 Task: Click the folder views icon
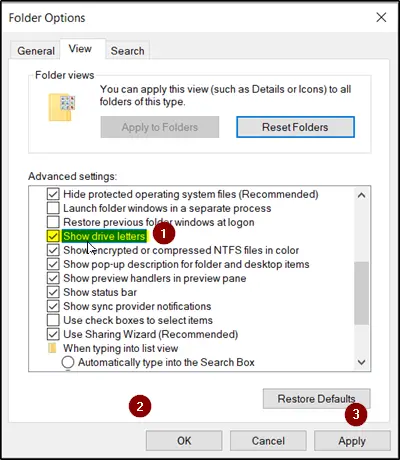click(62, 107)
